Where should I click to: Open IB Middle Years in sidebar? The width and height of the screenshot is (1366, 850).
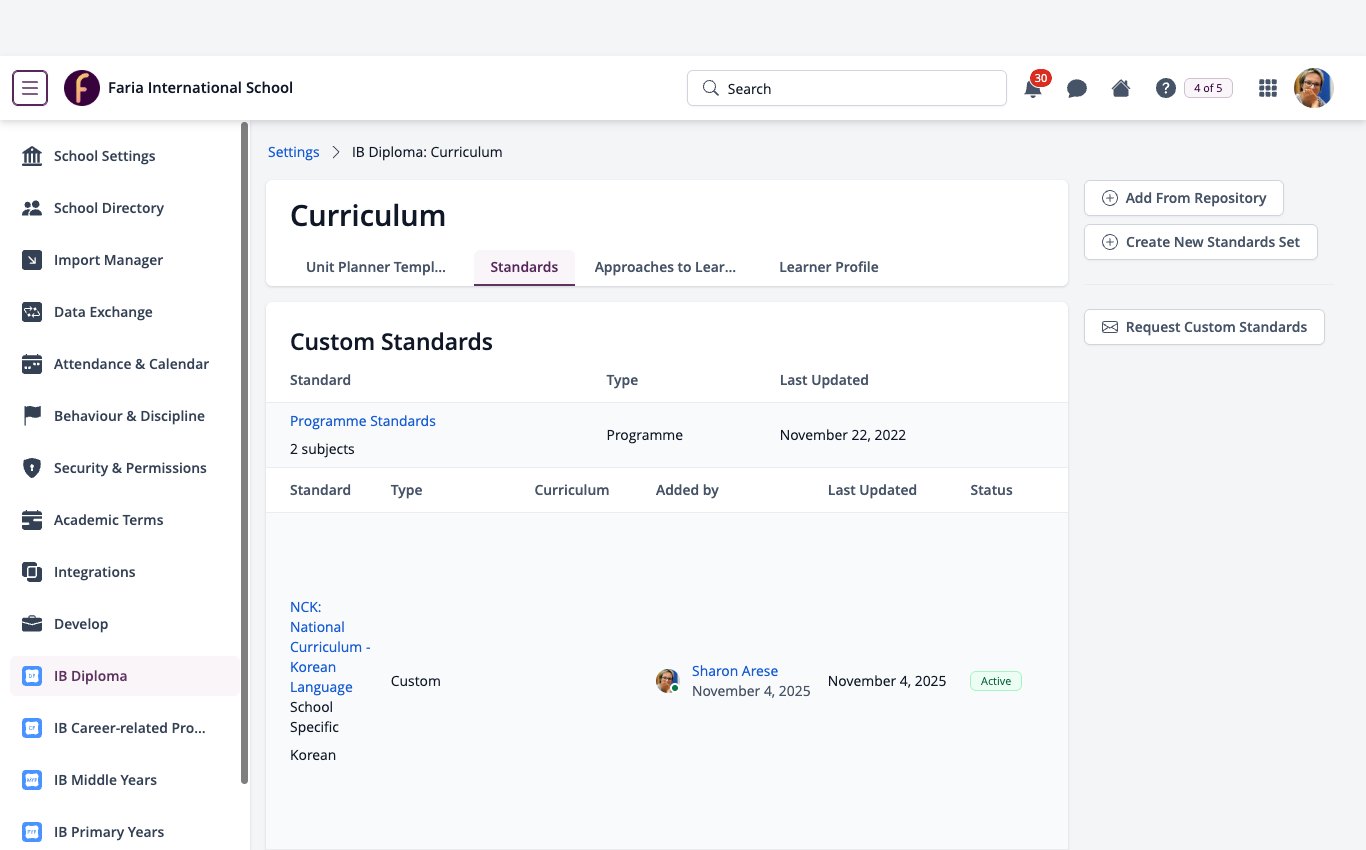[x=125, y=780]
